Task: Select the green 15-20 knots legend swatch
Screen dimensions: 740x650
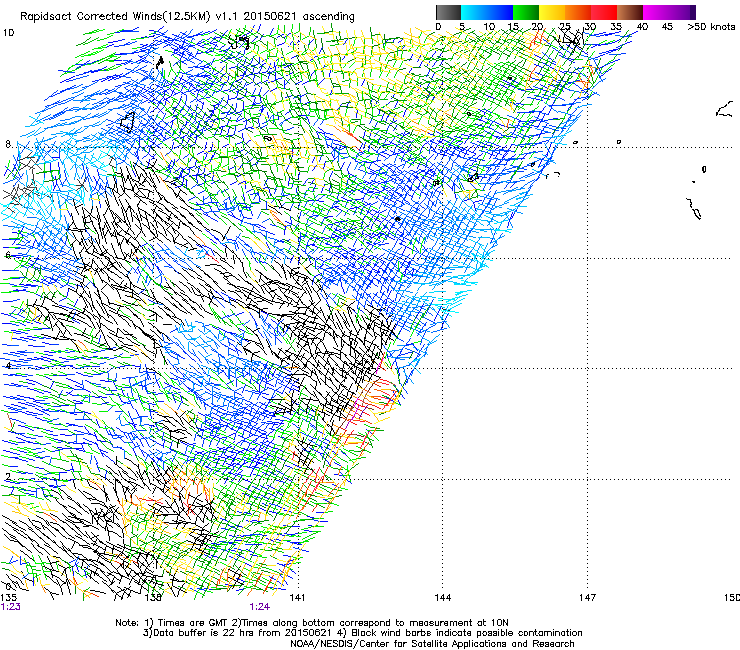Action: 526,12
